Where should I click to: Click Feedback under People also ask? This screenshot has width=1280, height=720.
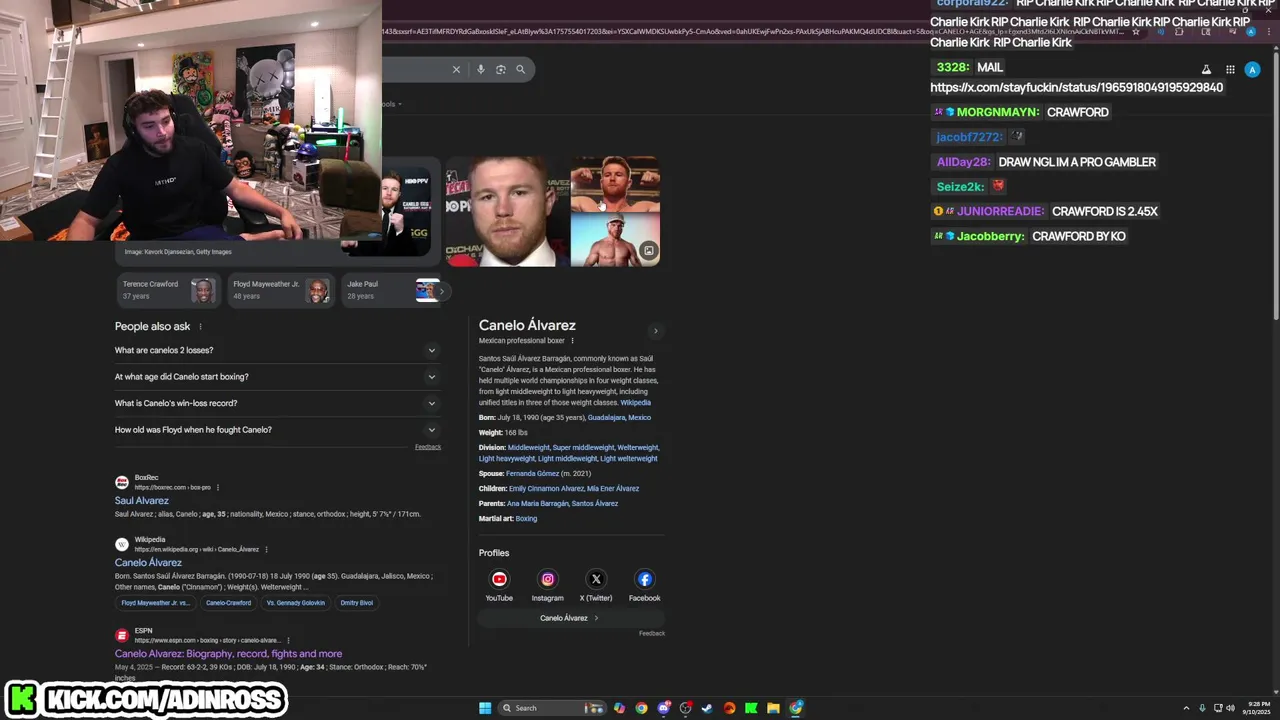click(x=428, y=447)
